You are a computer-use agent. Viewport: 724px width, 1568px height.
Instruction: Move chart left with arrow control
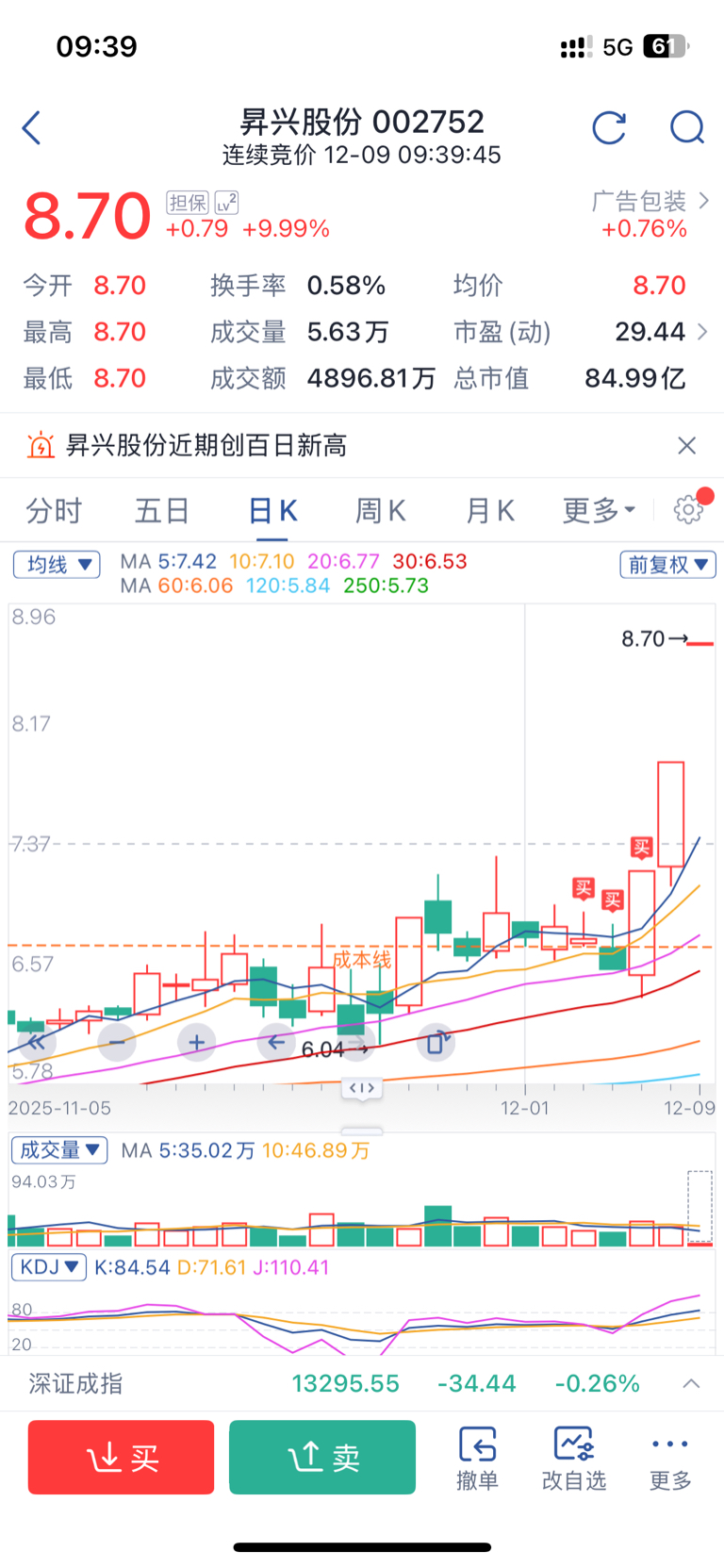276,1042
